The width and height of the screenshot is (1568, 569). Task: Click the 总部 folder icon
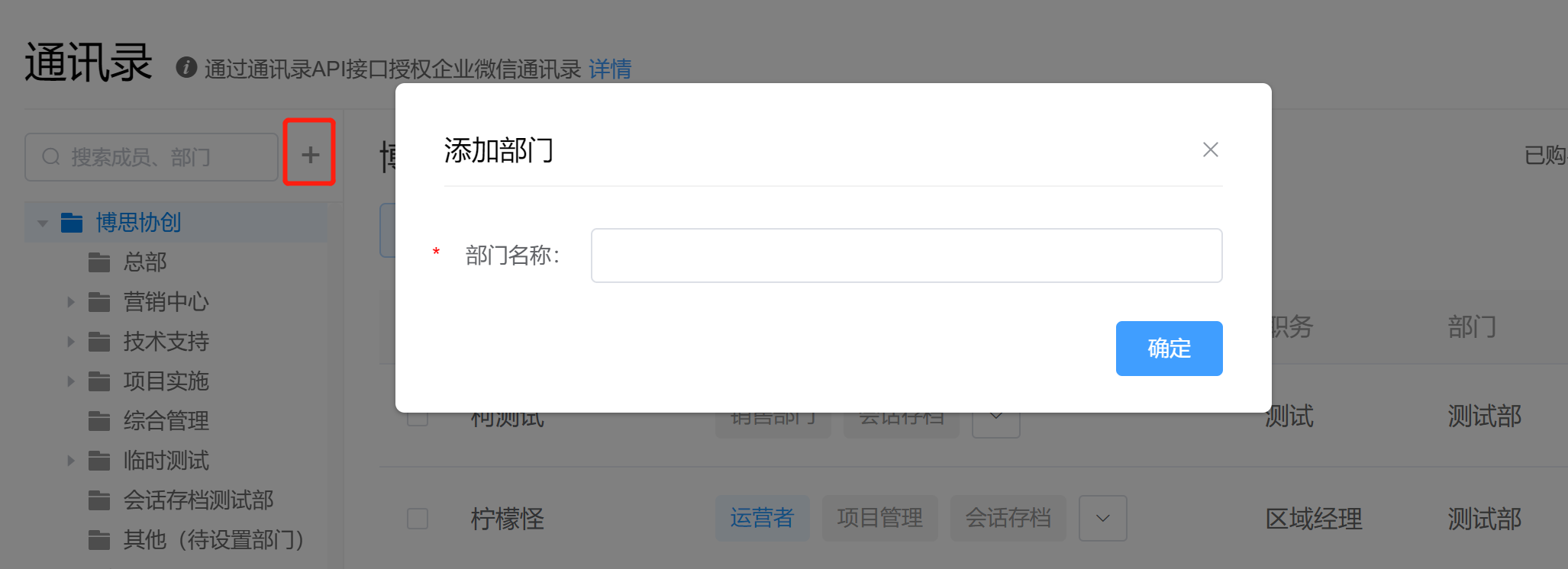(x=99, y=262)
